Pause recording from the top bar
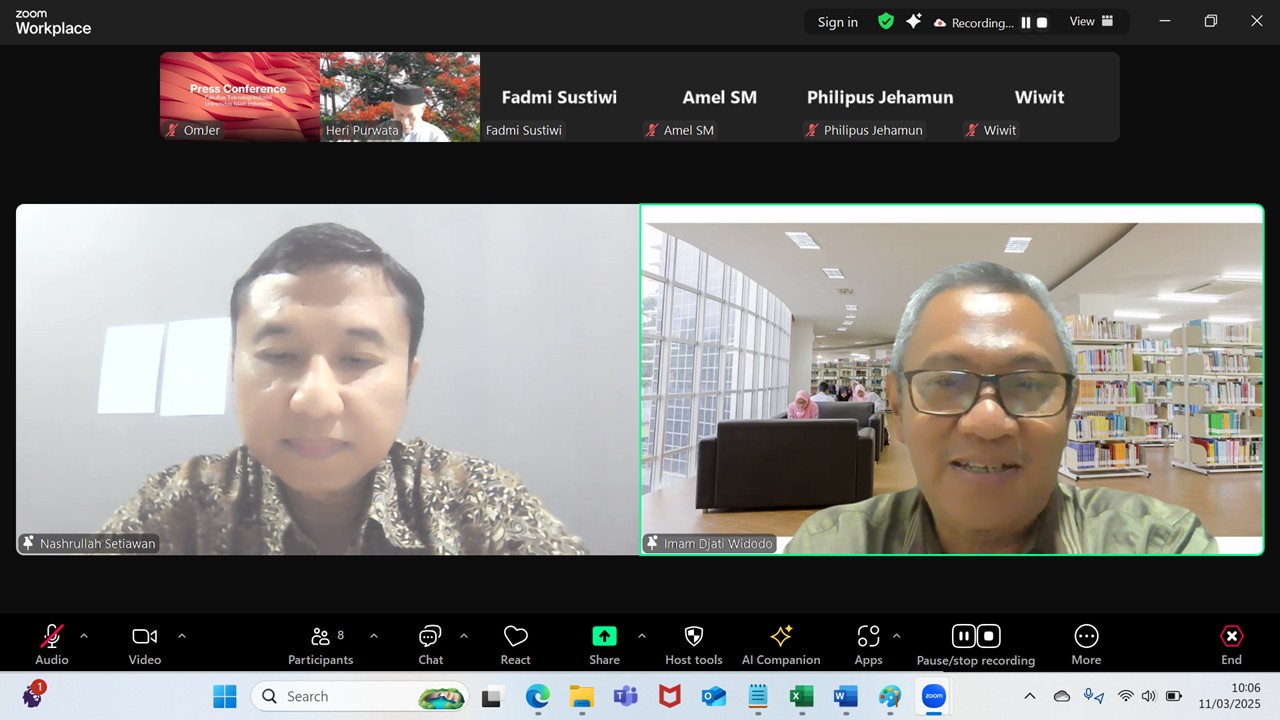 click(1026, 22)
